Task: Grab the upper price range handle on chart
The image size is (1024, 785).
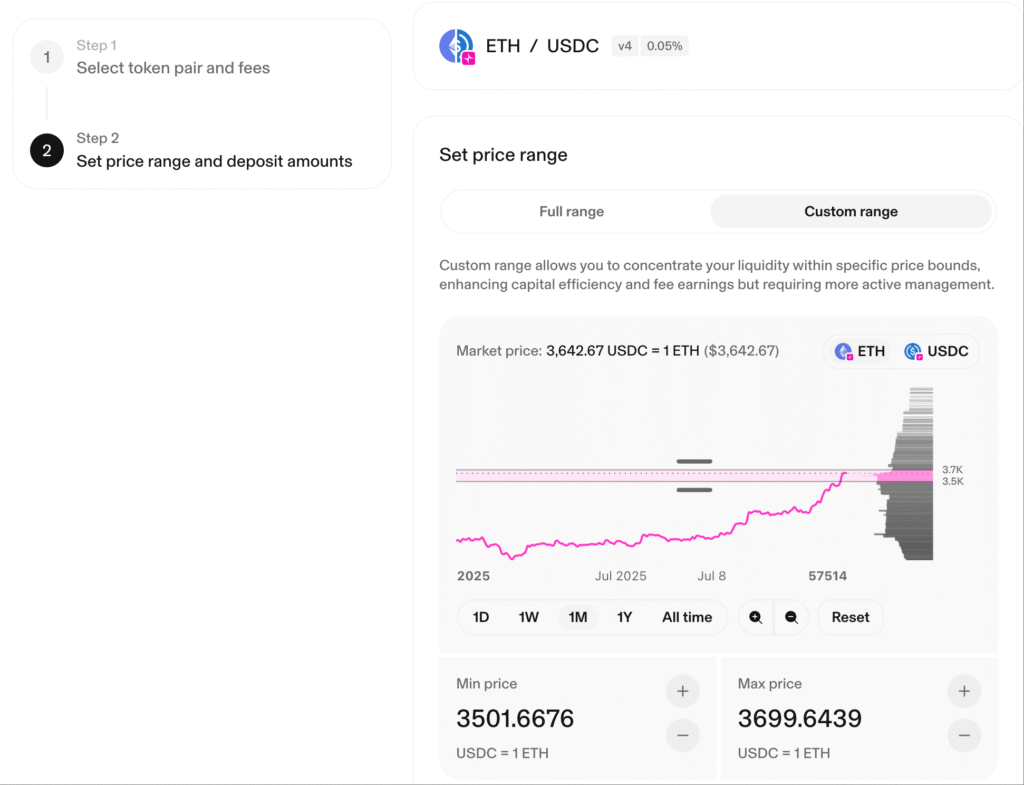Action: tap(694, 461)
